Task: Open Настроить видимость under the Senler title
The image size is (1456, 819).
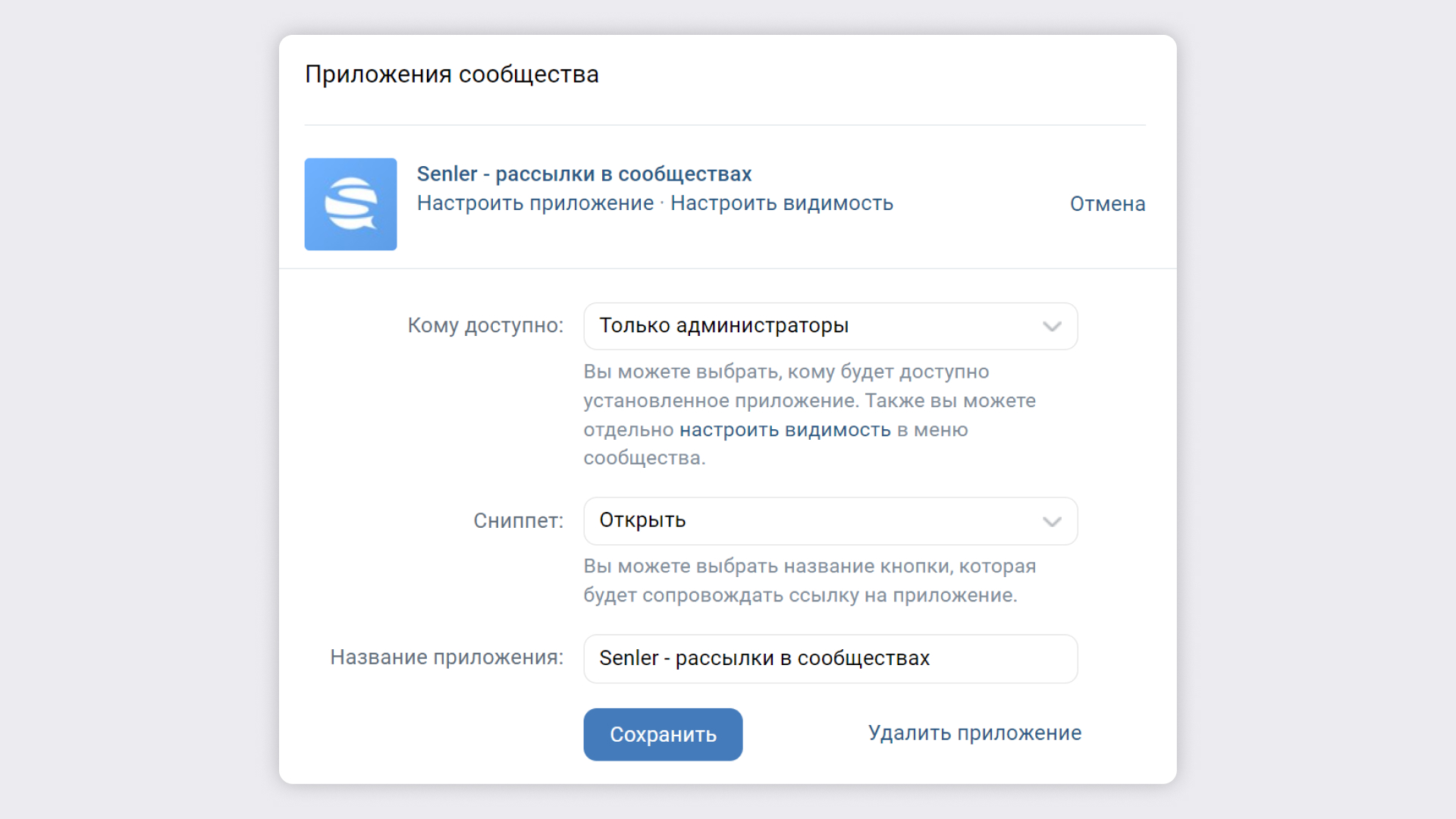Action: pyautogui.click(x=782, y=203)
